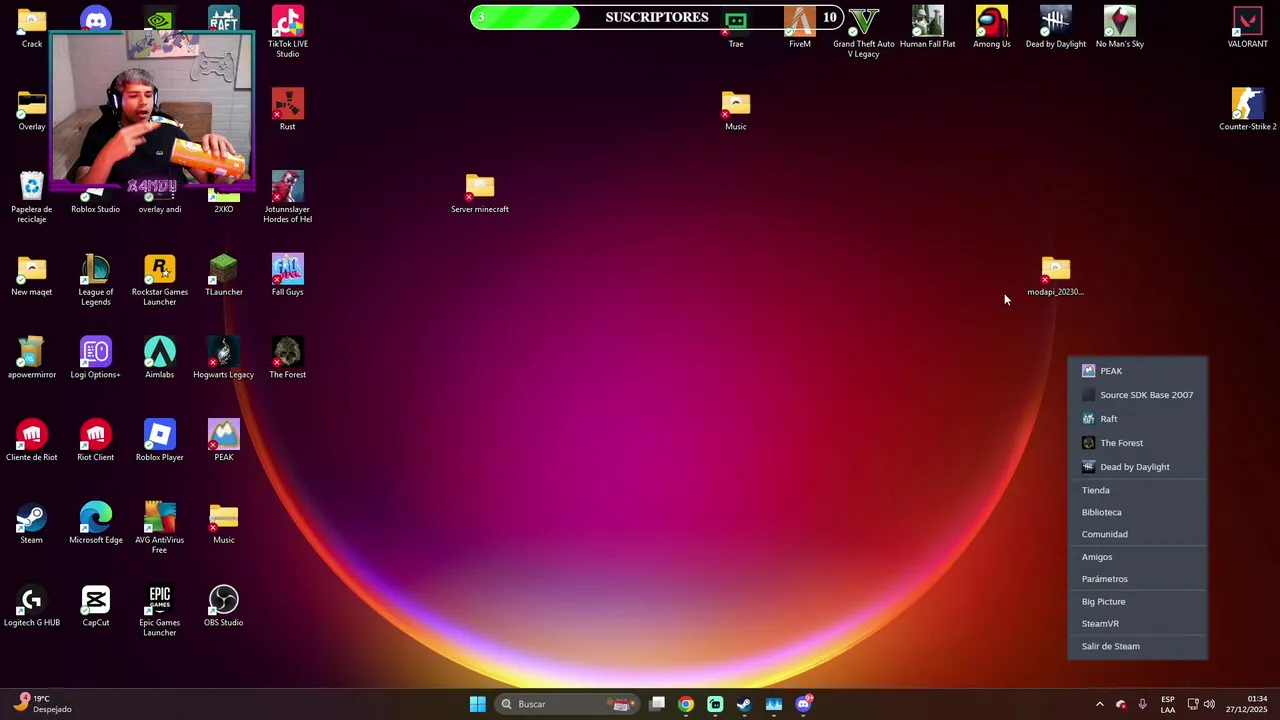Open Tienda from the Steam menu

[x=1138, y=490]
